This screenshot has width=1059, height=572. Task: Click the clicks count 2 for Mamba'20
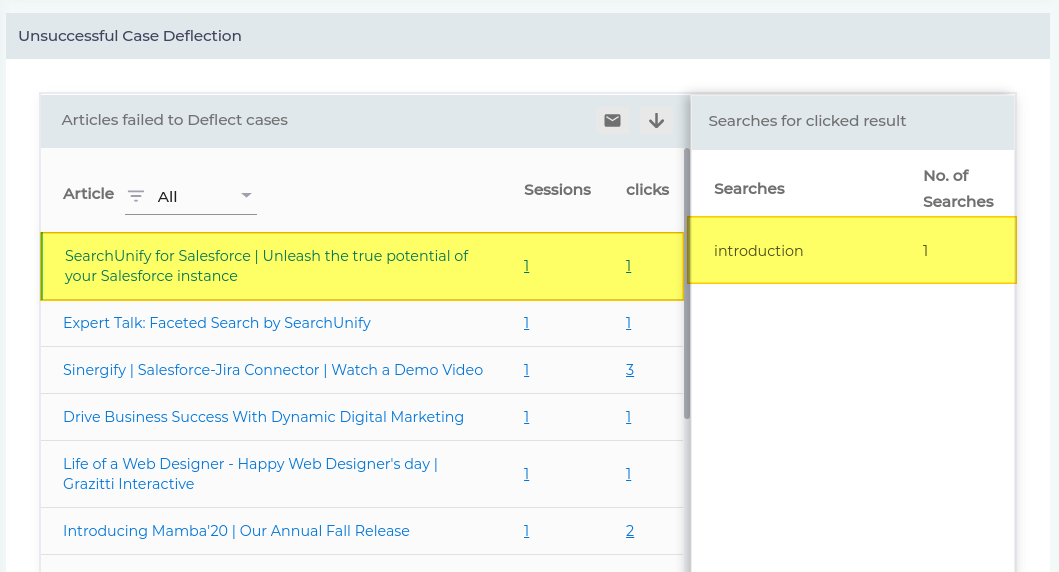tap(629, 531)
